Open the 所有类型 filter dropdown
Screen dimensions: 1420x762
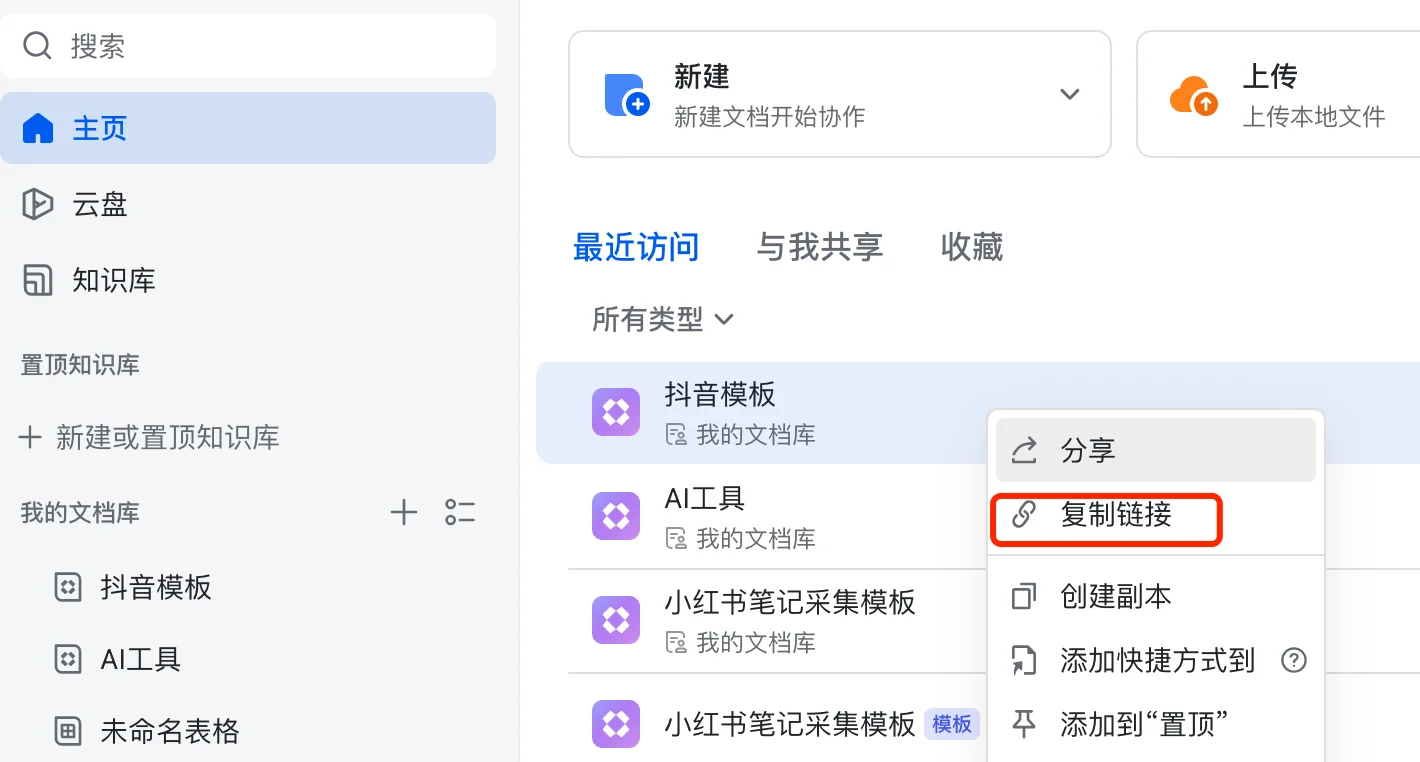coord(663,320)
